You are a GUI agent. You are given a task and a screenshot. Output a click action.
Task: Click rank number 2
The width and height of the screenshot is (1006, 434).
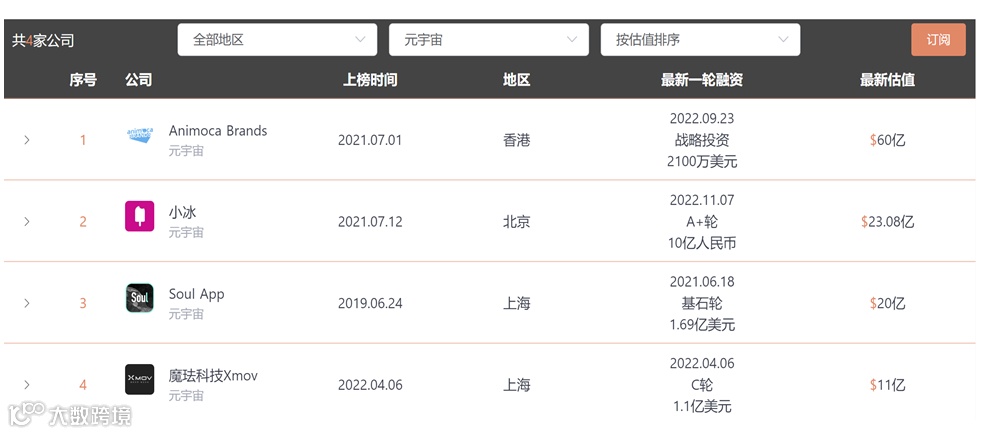[83, 221]
